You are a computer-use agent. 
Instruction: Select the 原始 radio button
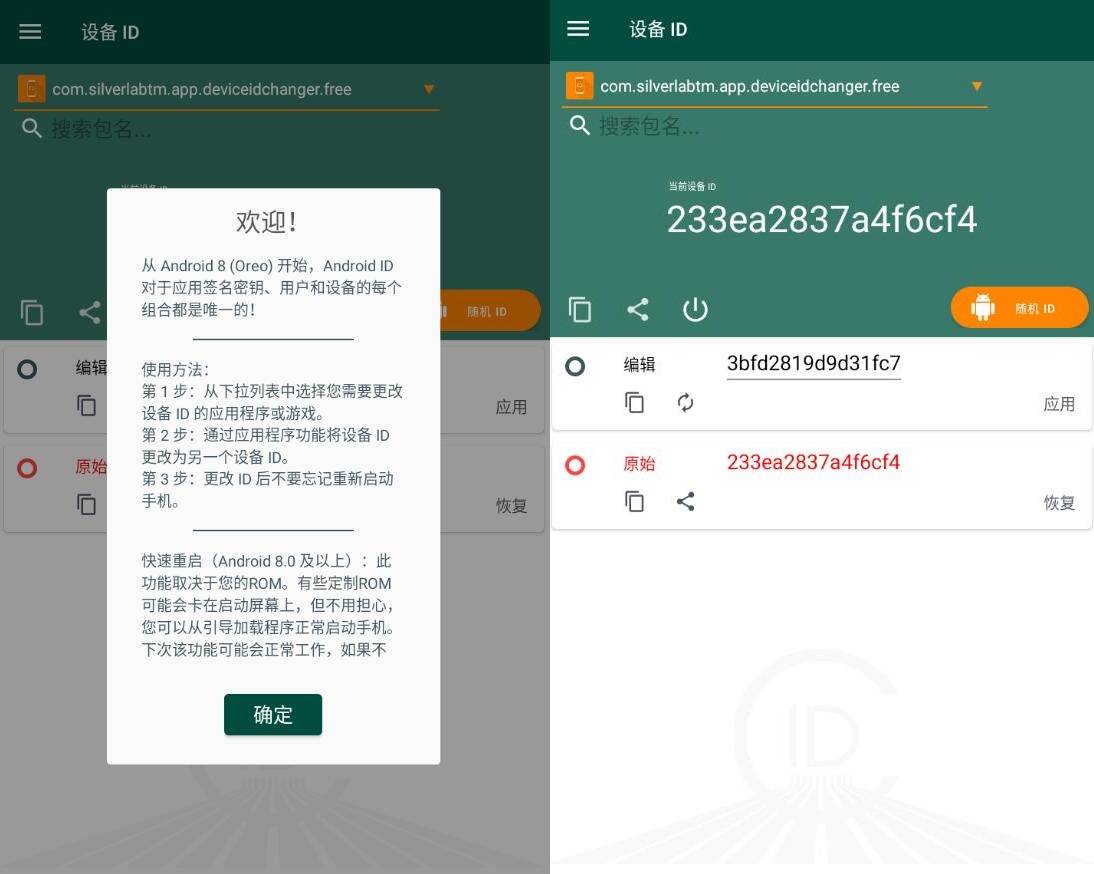coord(575,464)
